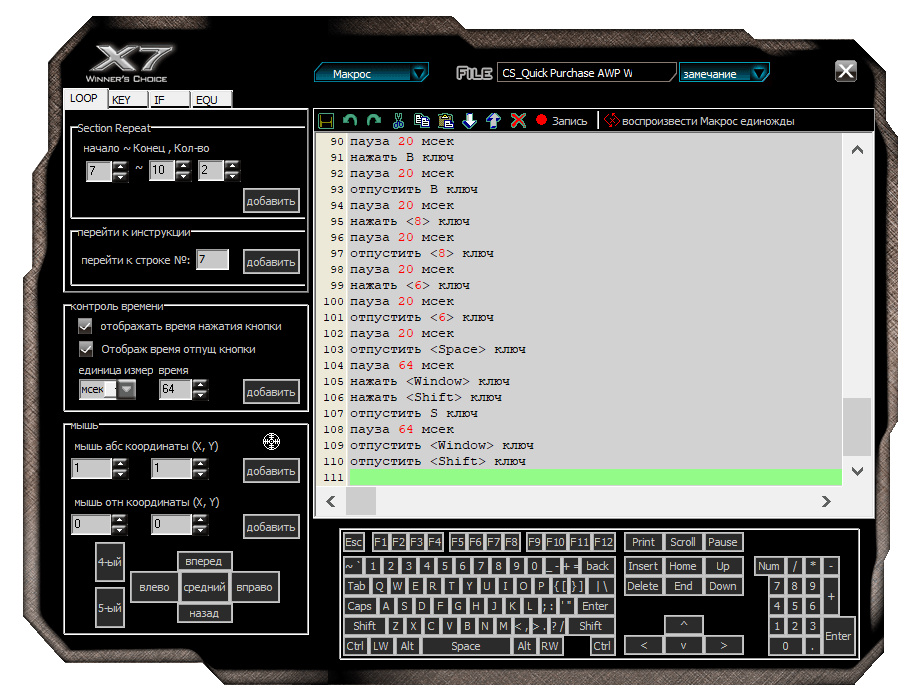Copy selected macro lines
This screenshot has width=913, height=699.
(x=422, y=121)
